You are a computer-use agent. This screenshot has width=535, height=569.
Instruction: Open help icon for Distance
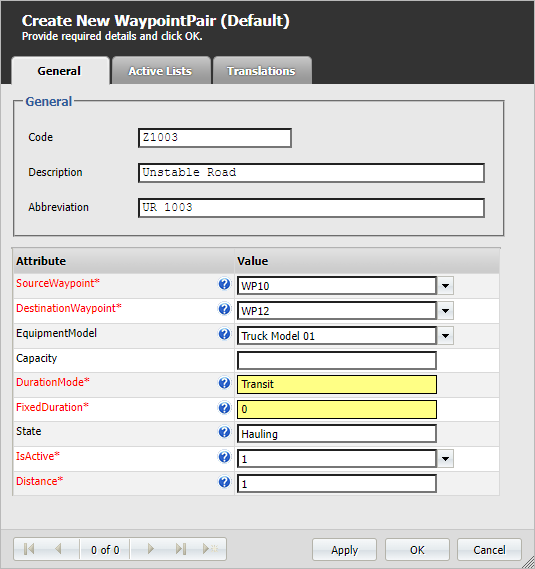(224, 482)
